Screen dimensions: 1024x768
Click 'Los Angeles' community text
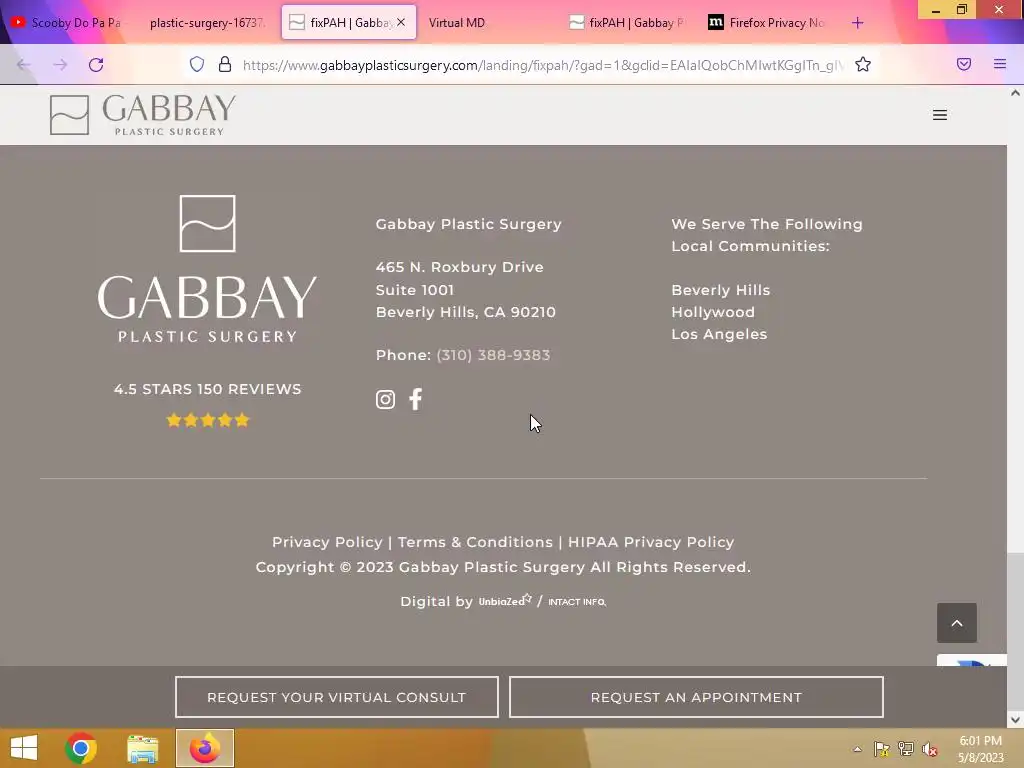pos(719,334)
